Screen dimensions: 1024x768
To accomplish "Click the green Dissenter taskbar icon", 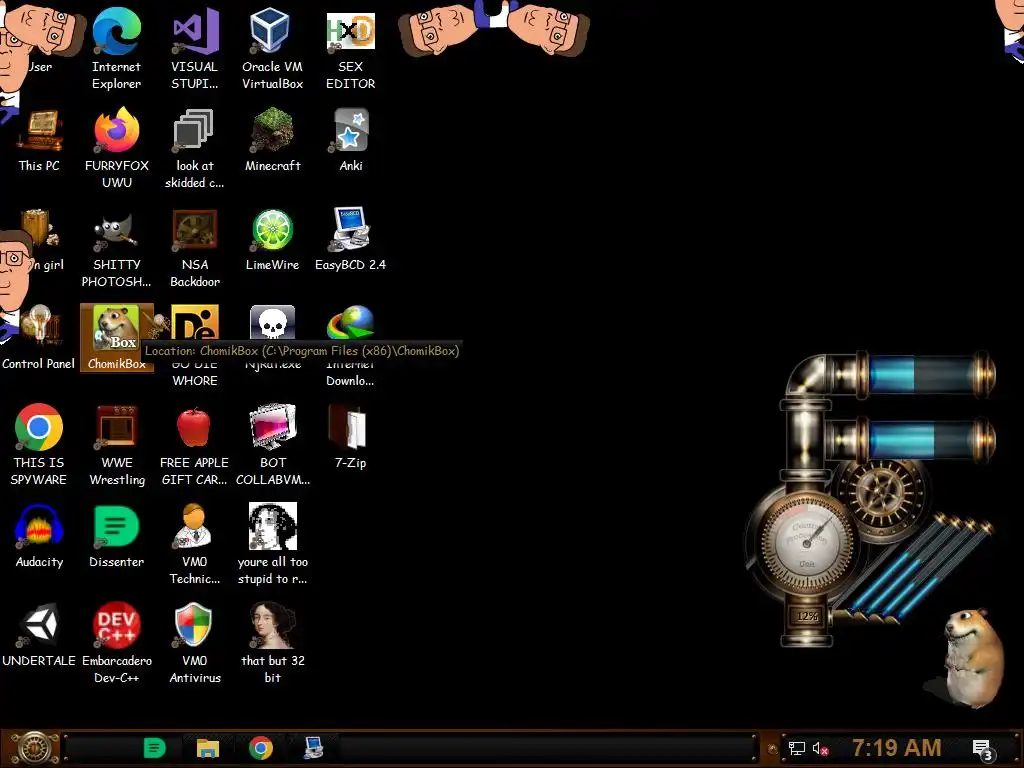I will 154,748.
